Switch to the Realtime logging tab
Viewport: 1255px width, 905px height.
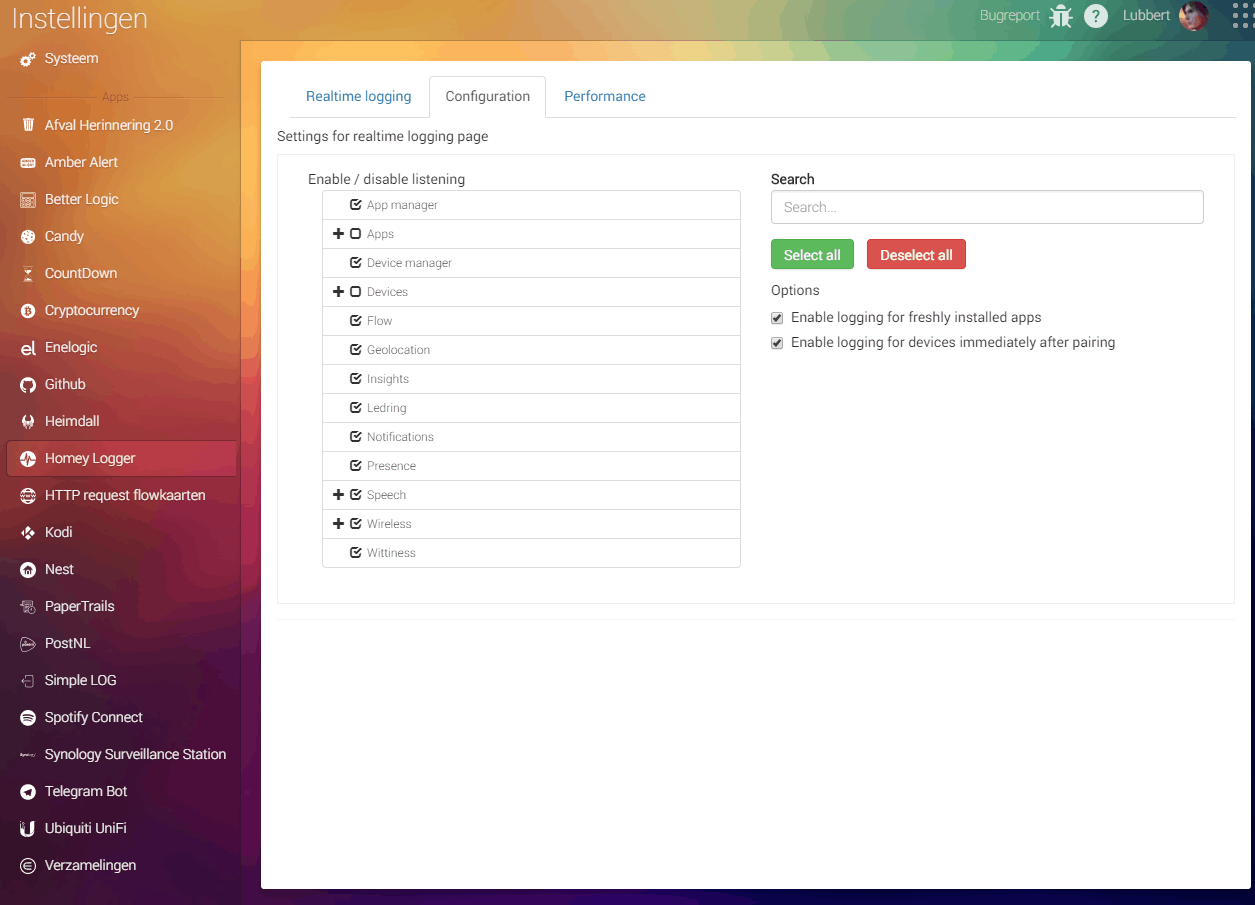359,97
